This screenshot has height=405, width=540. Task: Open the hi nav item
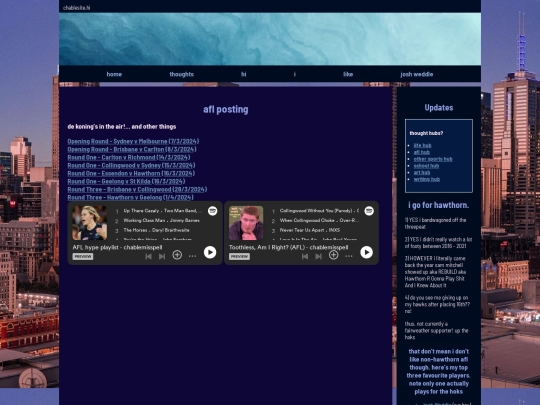click(243, 74)
